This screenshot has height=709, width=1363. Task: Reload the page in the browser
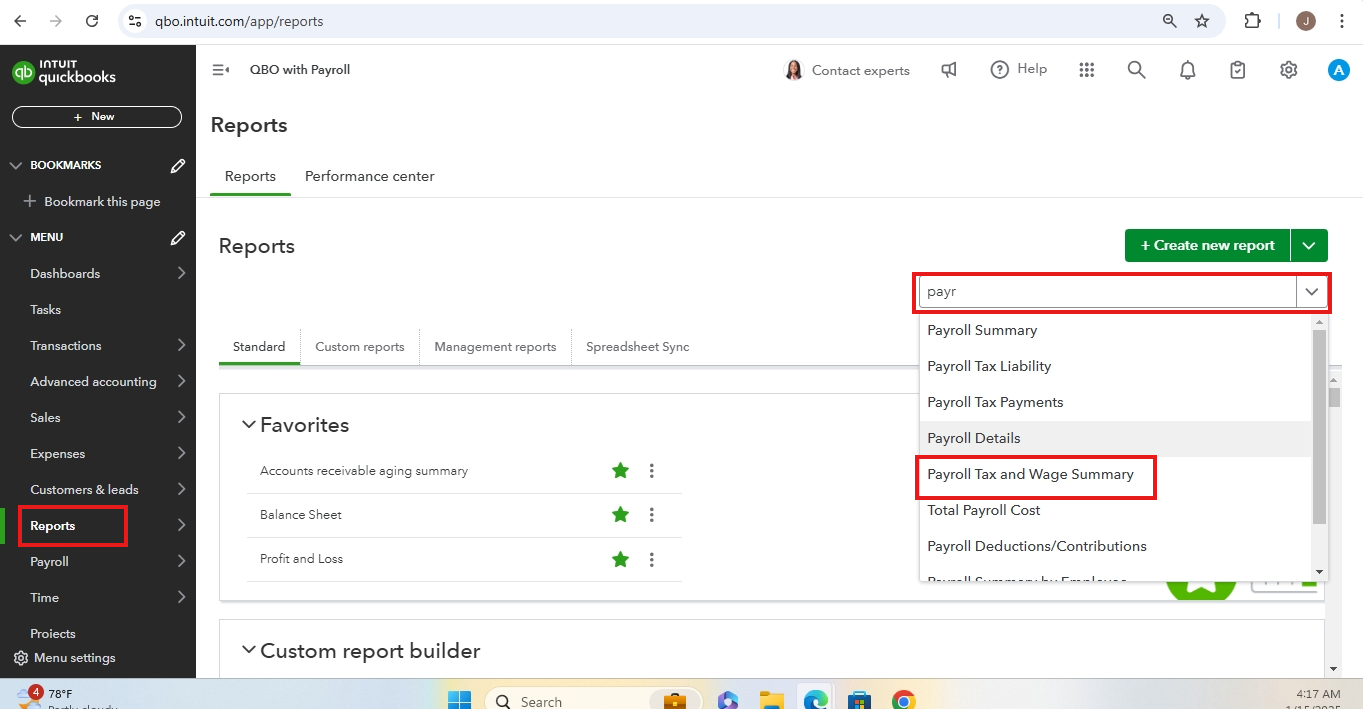[92, 21]
